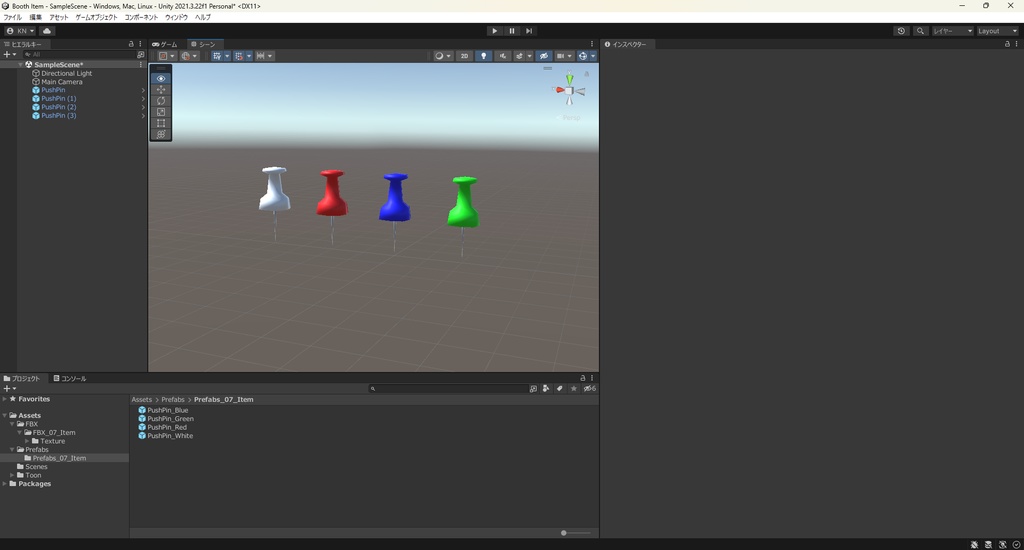Toggle 2D view mode
Image resolution: width=1024 pixels, height=550 pixels.
(x=464, y=56)
